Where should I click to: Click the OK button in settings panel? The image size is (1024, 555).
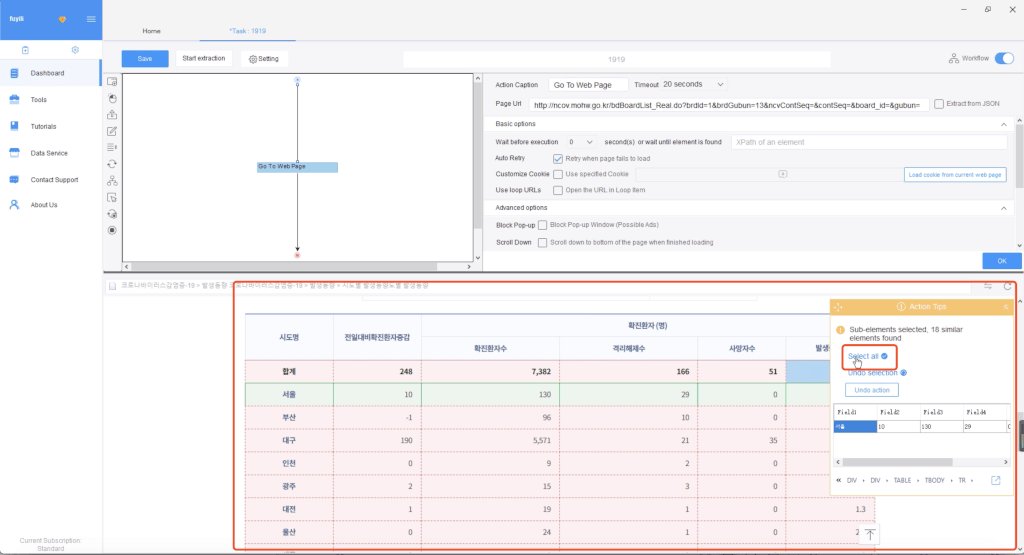[1002, 261]
